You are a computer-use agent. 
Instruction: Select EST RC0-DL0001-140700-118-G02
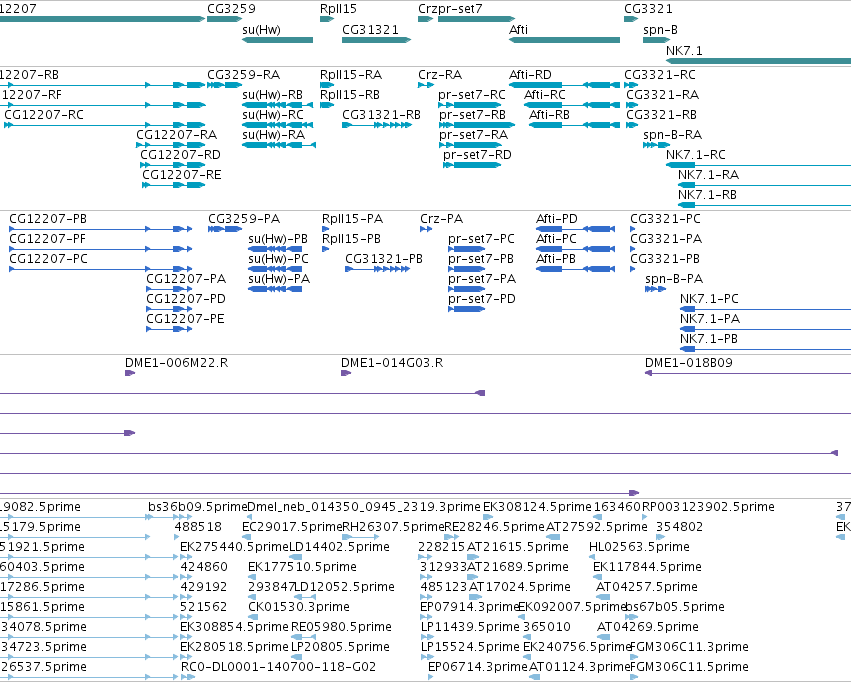point(278,667)
